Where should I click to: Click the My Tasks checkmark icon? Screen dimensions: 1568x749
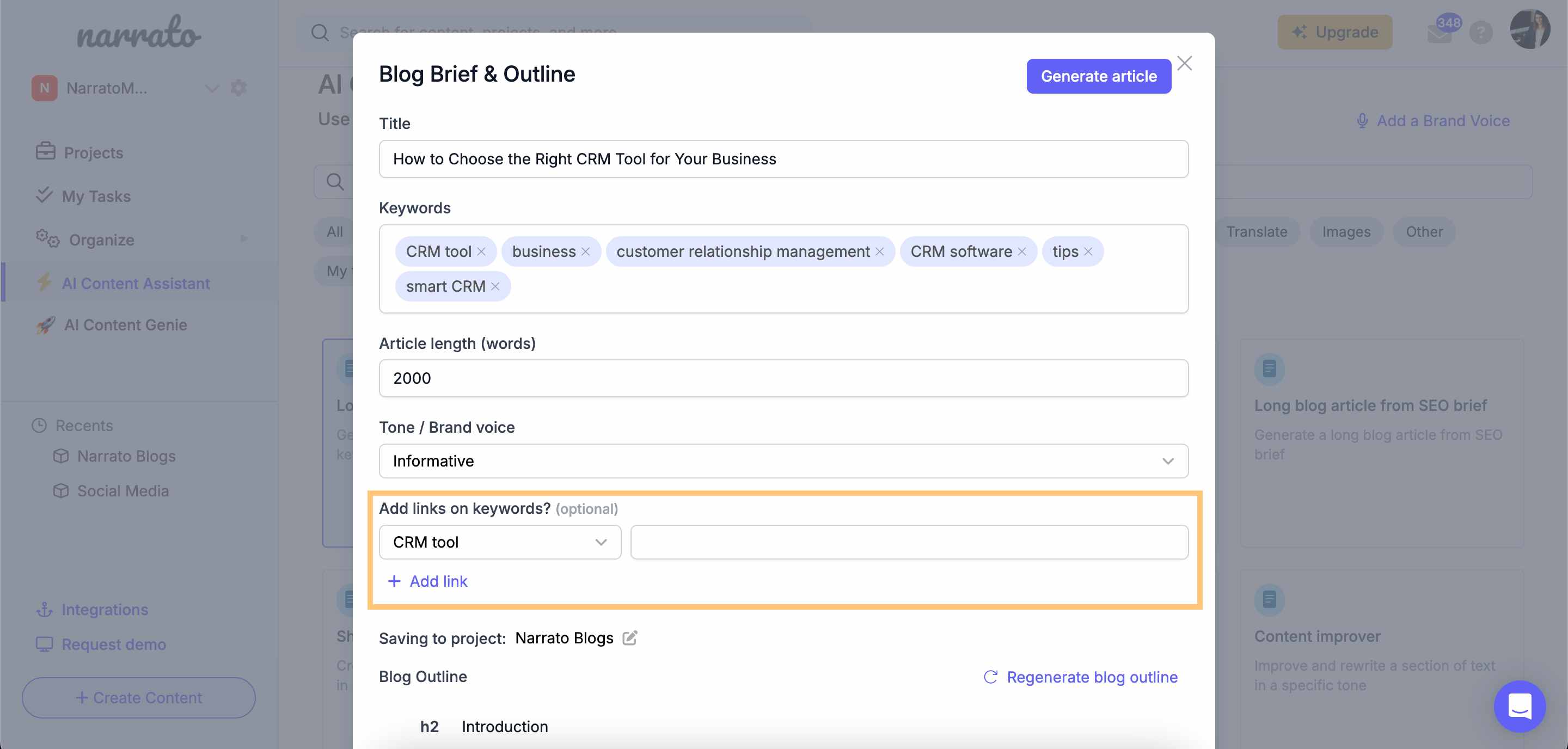tap(45, 195)
